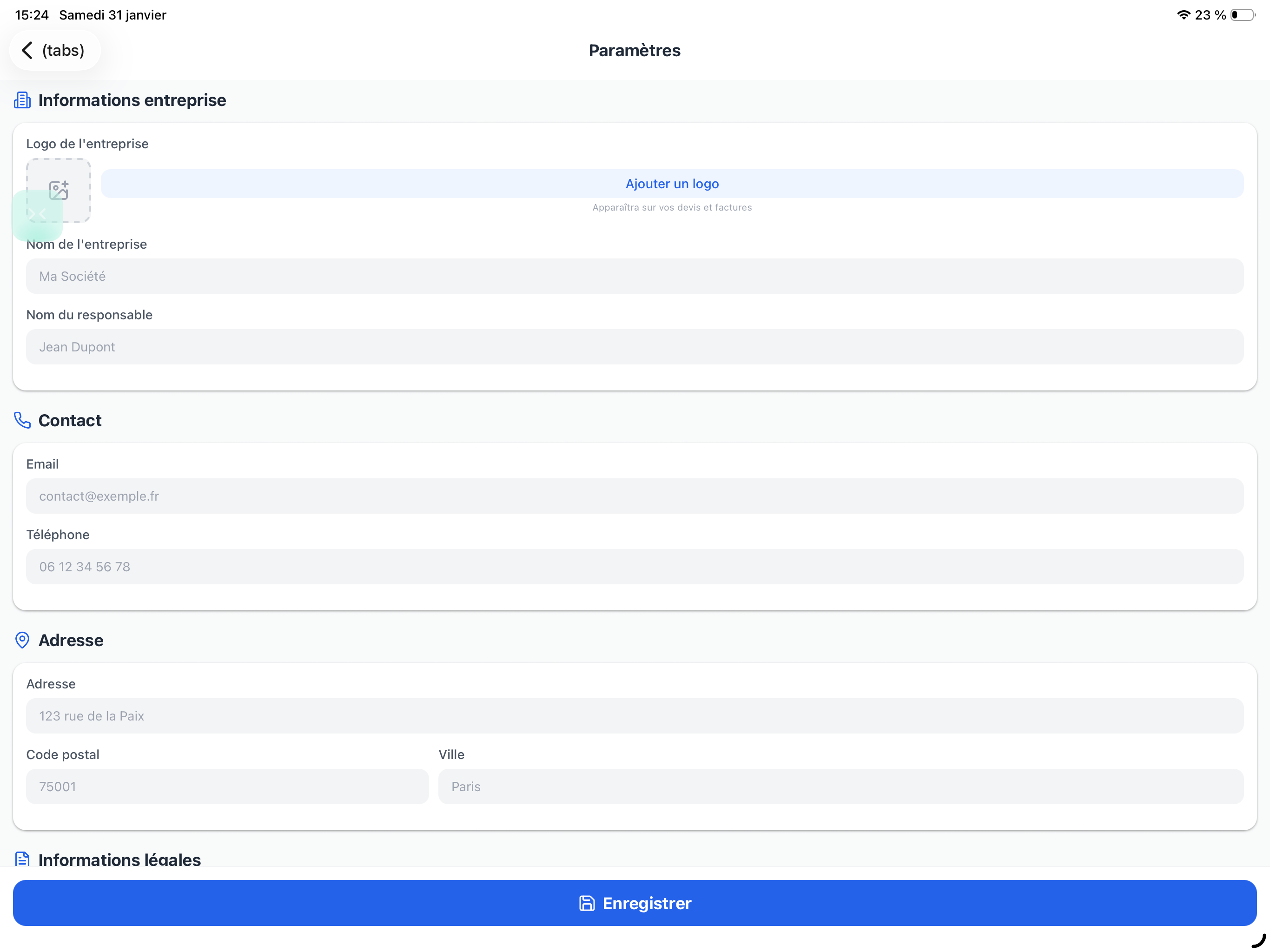Click the Ajouter un logo button
Screen dimensions: 1270x952
pyautogui.click(x=672, y=184)
